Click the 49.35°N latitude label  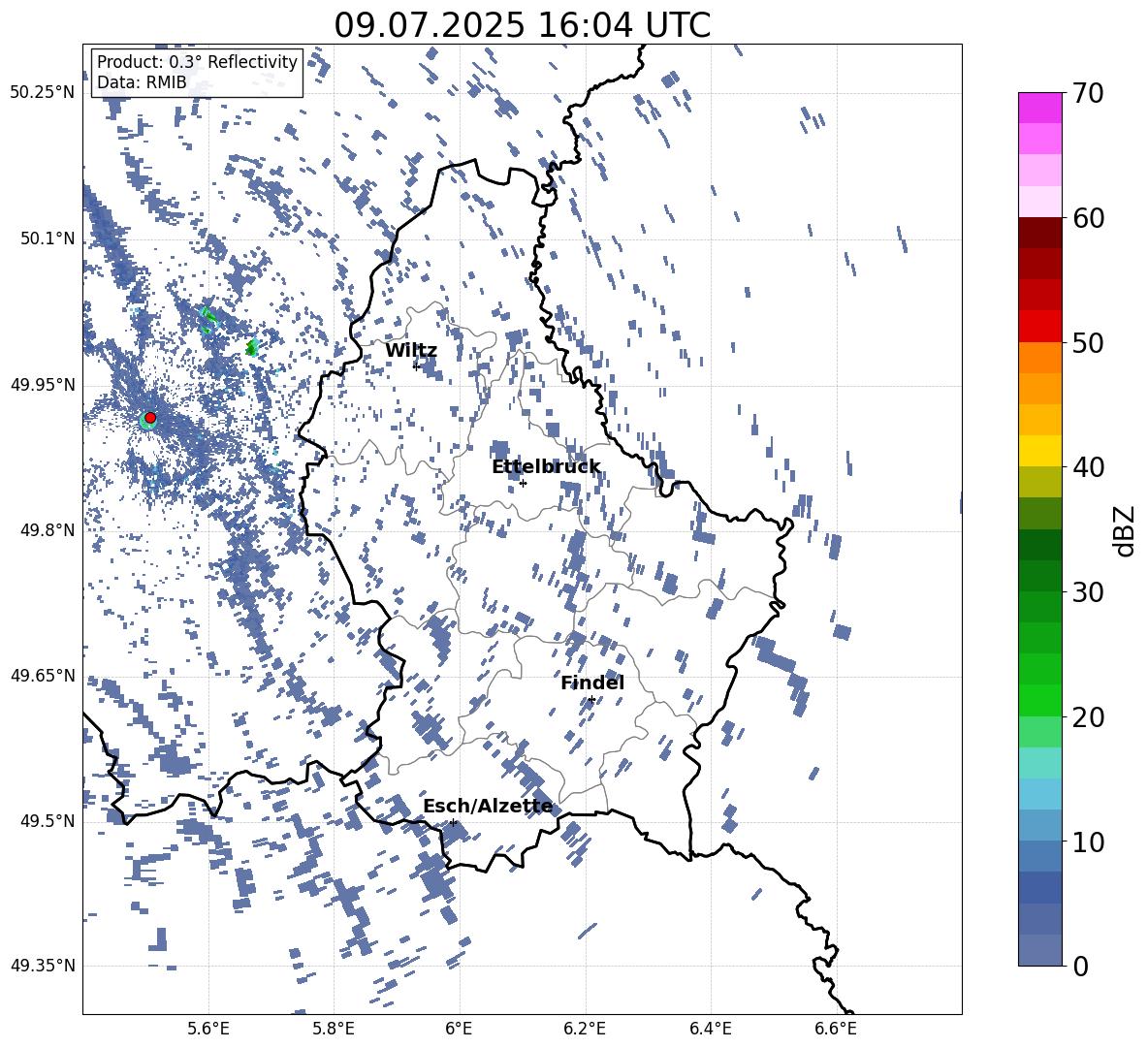click(x=43, y=966)
